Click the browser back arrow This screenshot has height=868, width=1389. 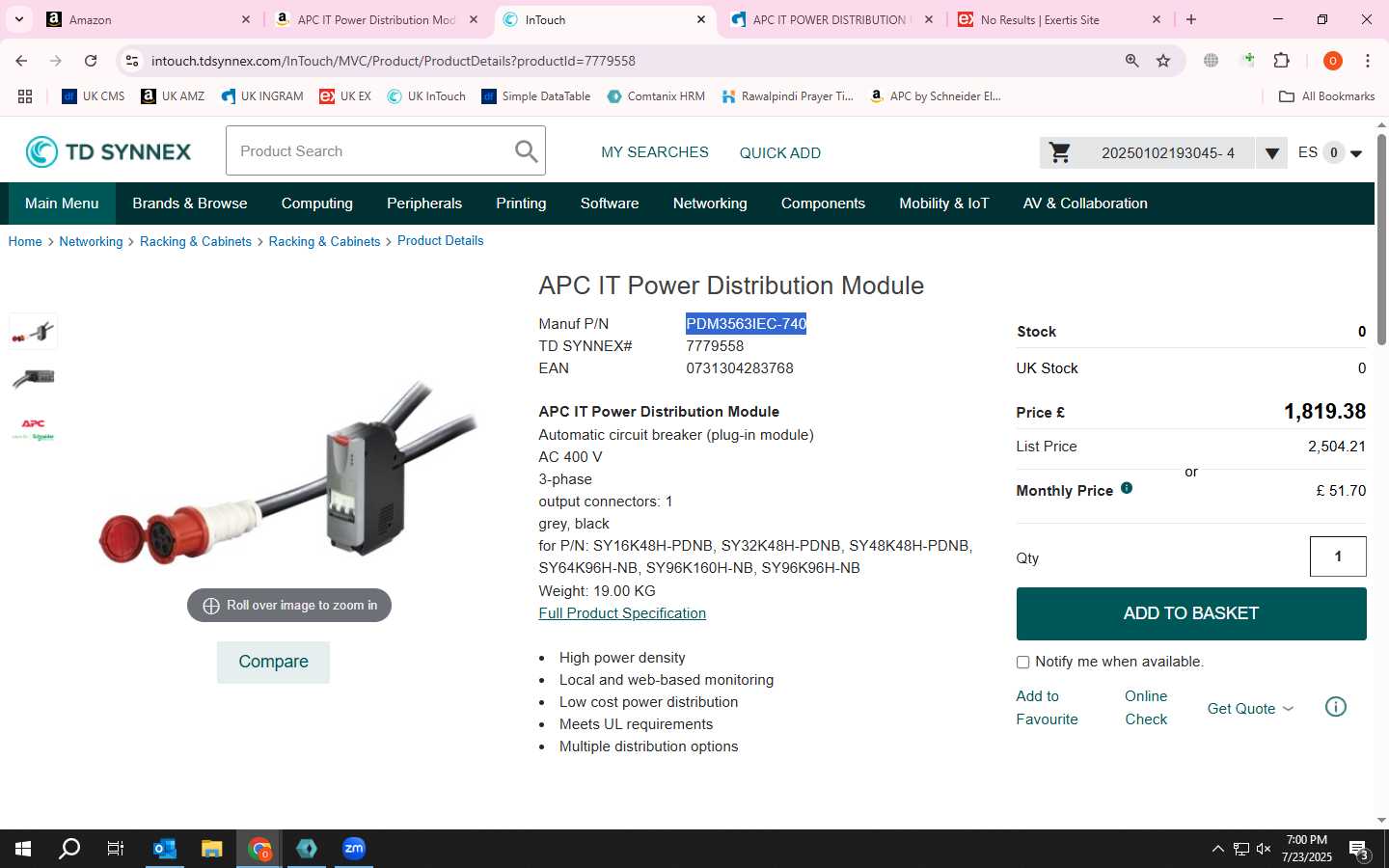[x=21, y=61]
